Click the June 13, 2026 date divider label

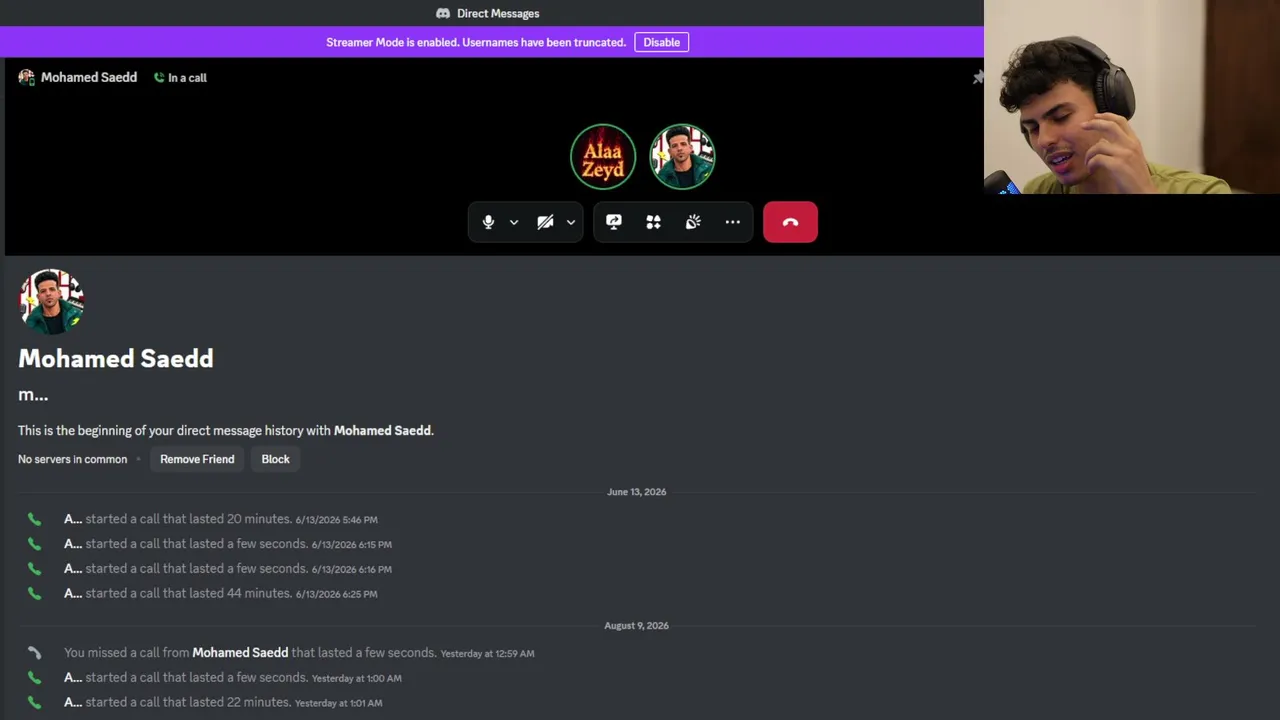637,492
